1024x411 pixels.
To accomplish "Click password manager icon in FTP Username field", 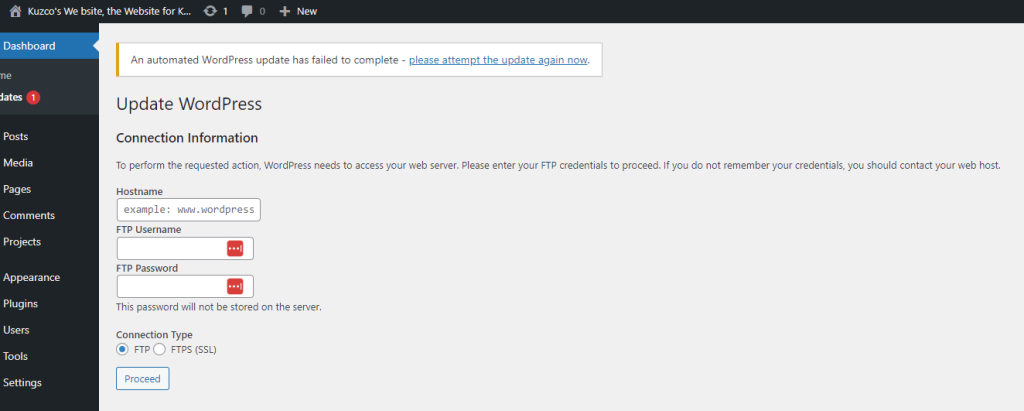I will pyautogui.click(x=235, y=248).
